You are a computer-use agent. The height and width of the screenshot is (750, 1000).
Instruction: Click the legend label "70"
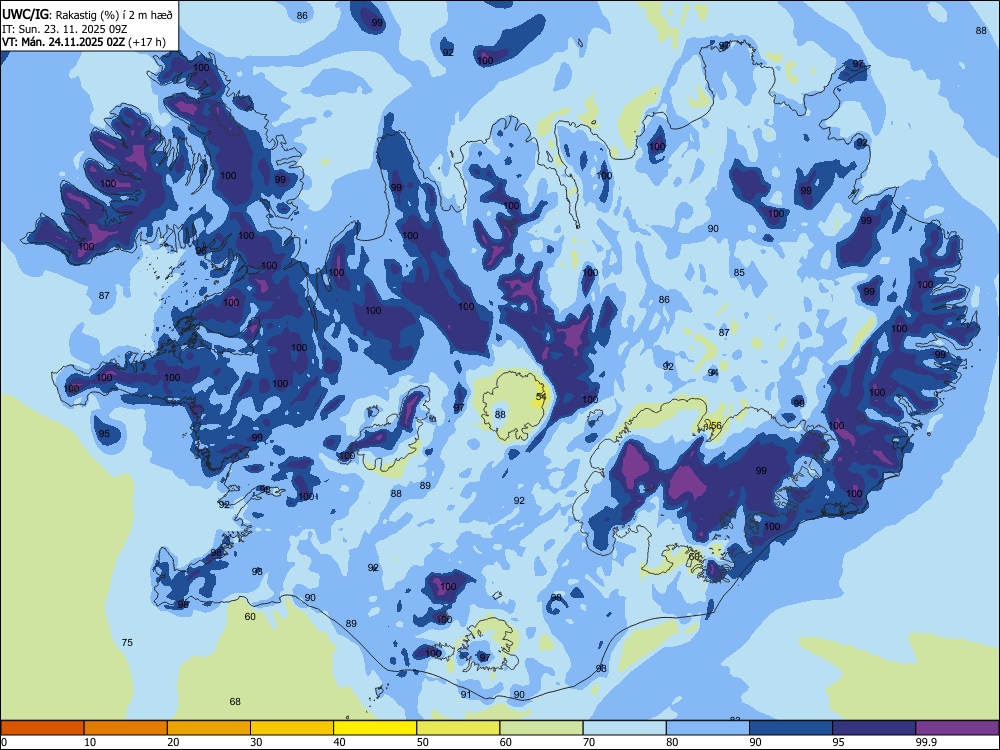(x=589, y=742)
